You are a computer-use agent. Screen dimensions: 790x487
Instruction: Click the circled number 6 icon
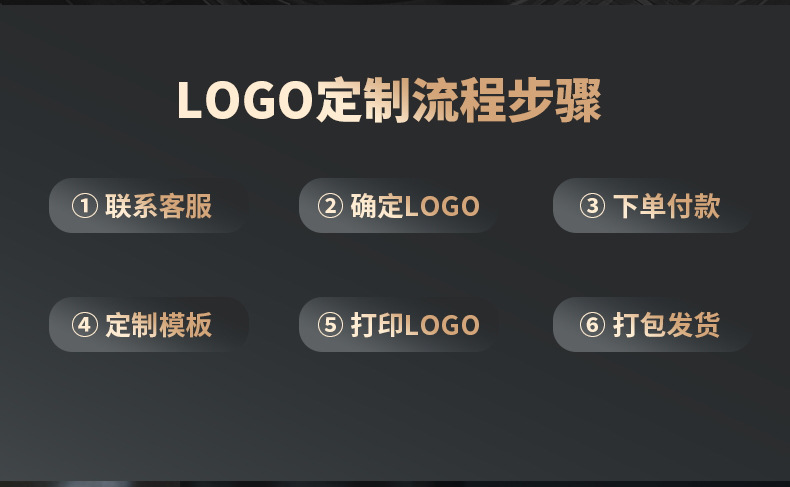(x=592, y=325)
